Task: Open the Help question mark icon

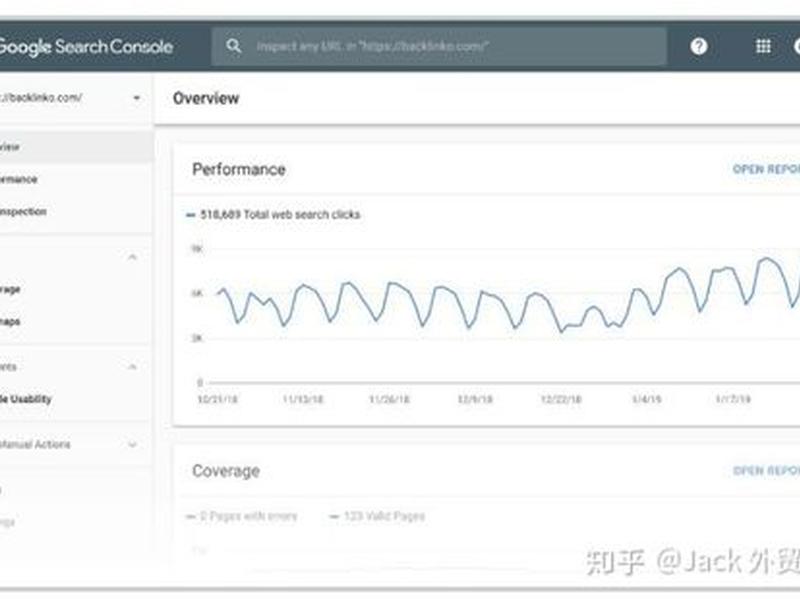Action: pyautogui.click(x=698, y=46)
